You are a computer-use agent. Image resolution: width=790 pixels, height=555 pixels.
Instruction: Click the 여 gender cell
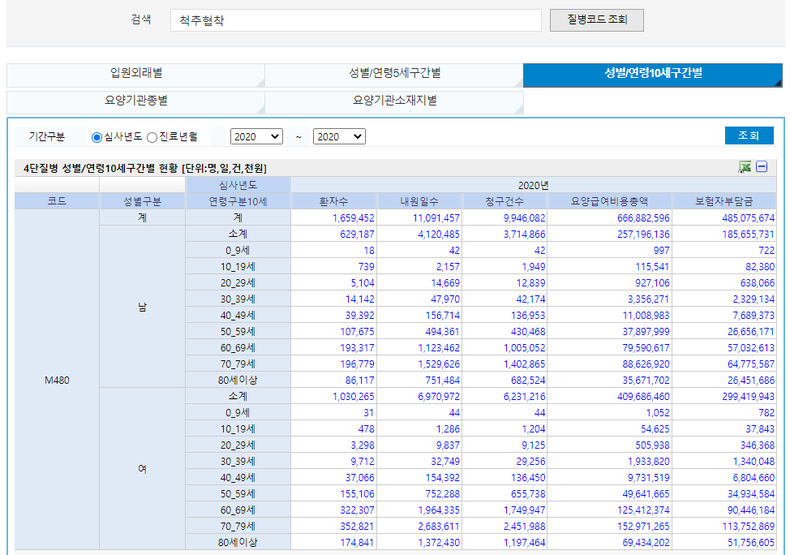142,469
